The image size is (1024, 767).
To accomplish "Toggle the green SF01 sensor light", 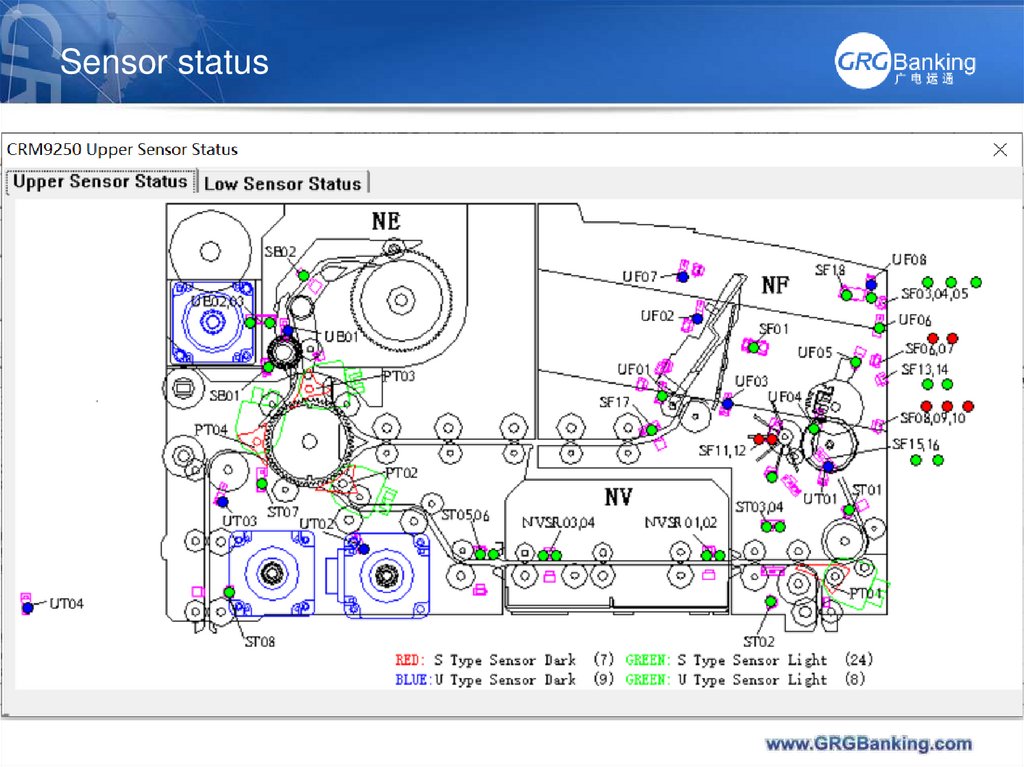I will (753, 347).
